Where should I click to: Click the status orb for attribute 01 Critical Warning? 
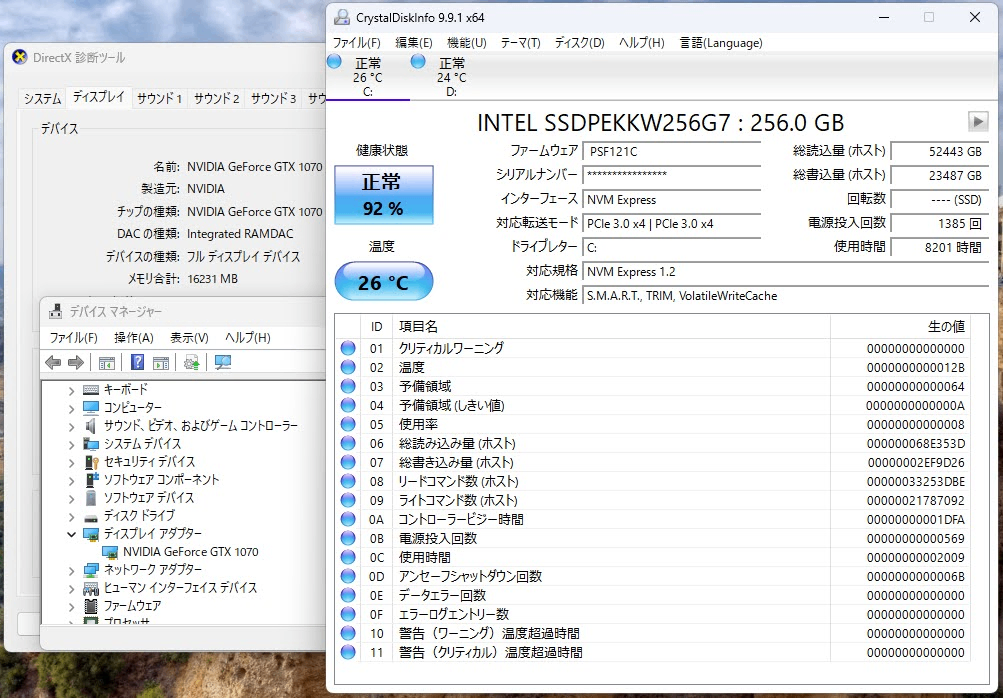(x=348, y=348)
